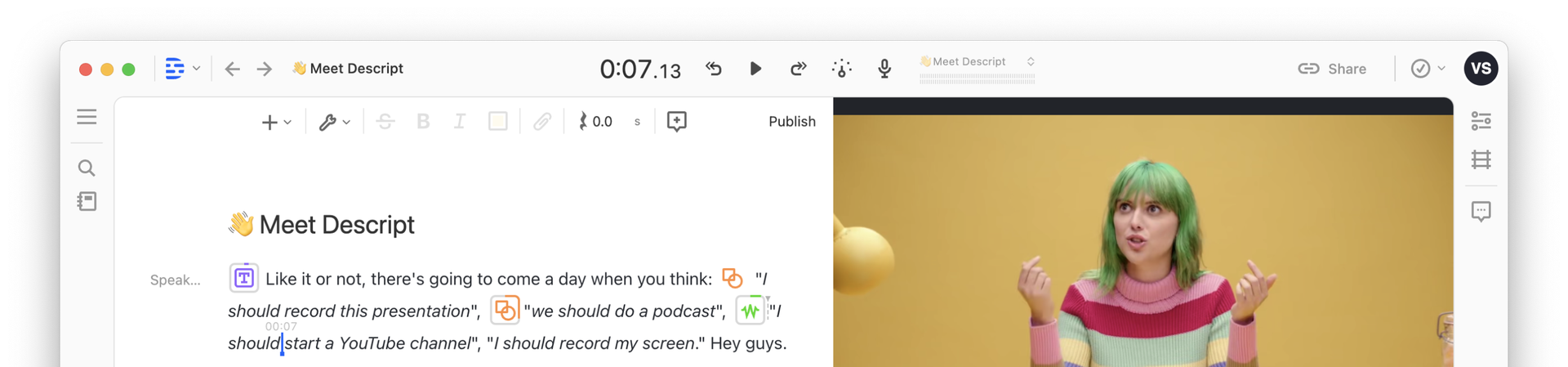Click the word "podcast" in the transcript

[x=684, y=311]
